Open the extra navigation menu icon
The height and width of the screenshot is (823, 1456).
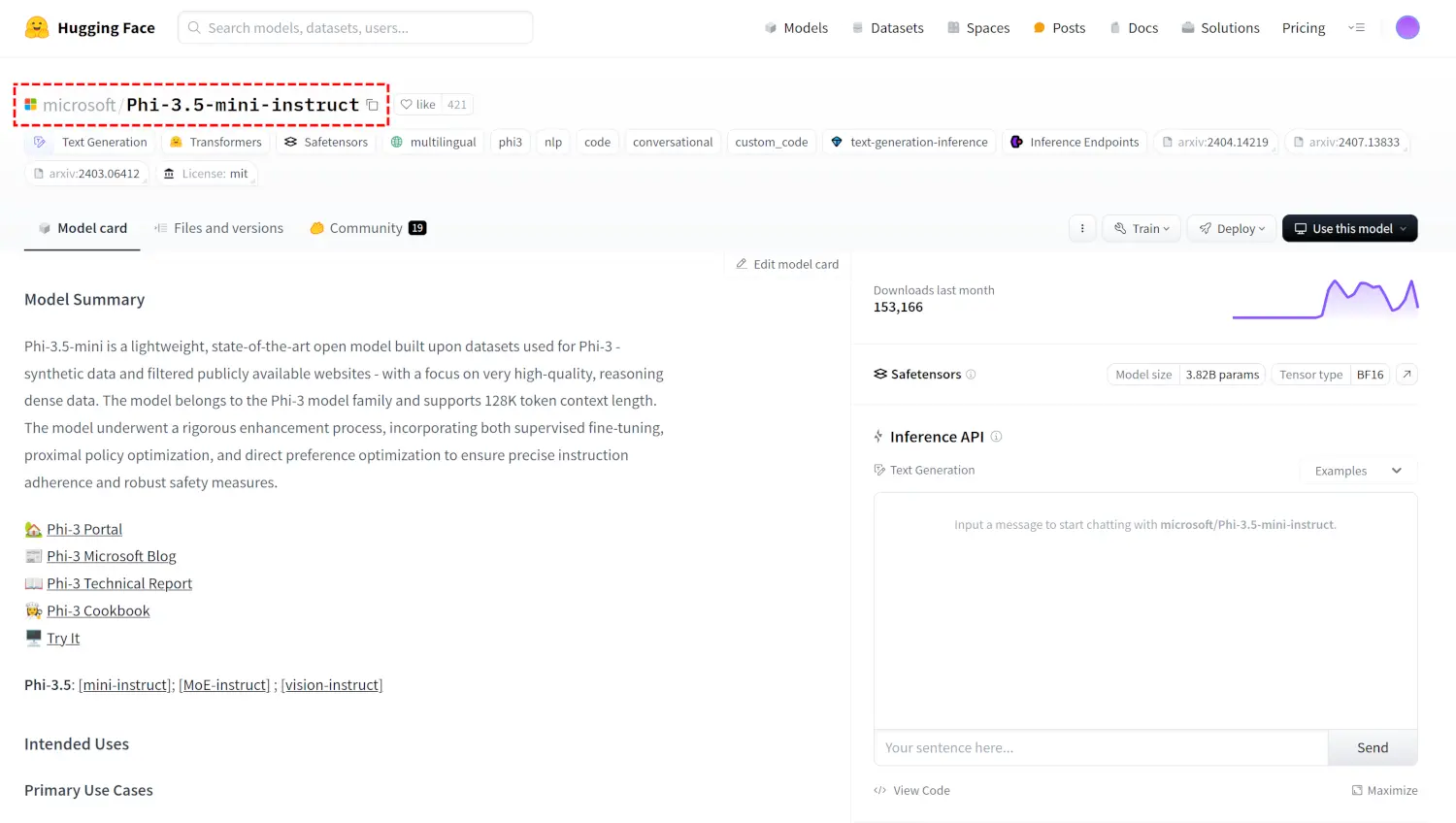coord(1356,27)
